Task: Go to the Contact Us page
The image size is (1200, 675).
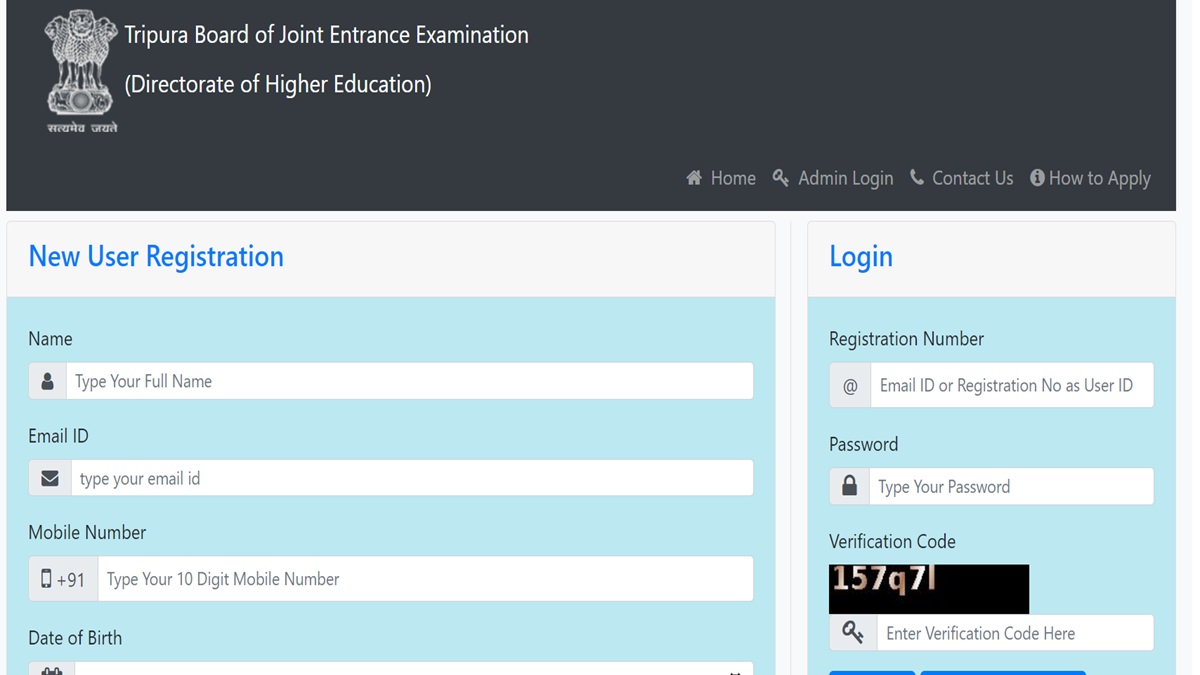Action: (972, 178)
